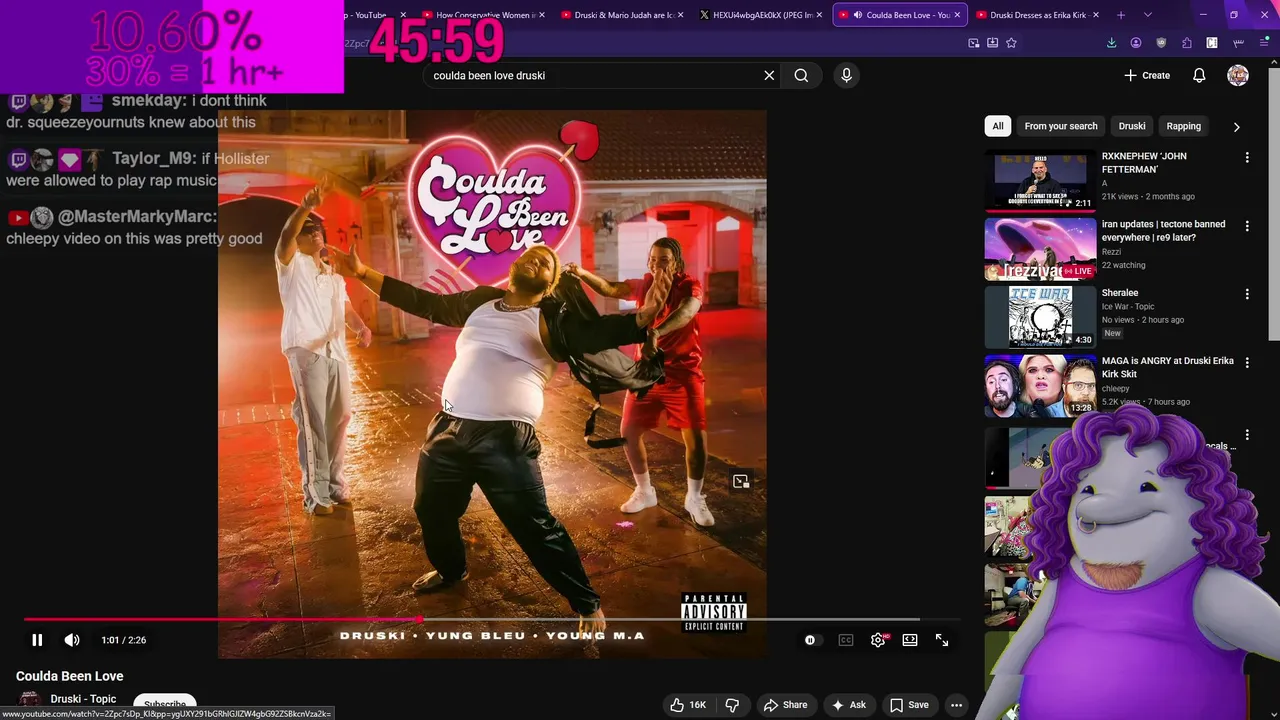
Task: Save the video to a playlist
Action: click(909, 705)
